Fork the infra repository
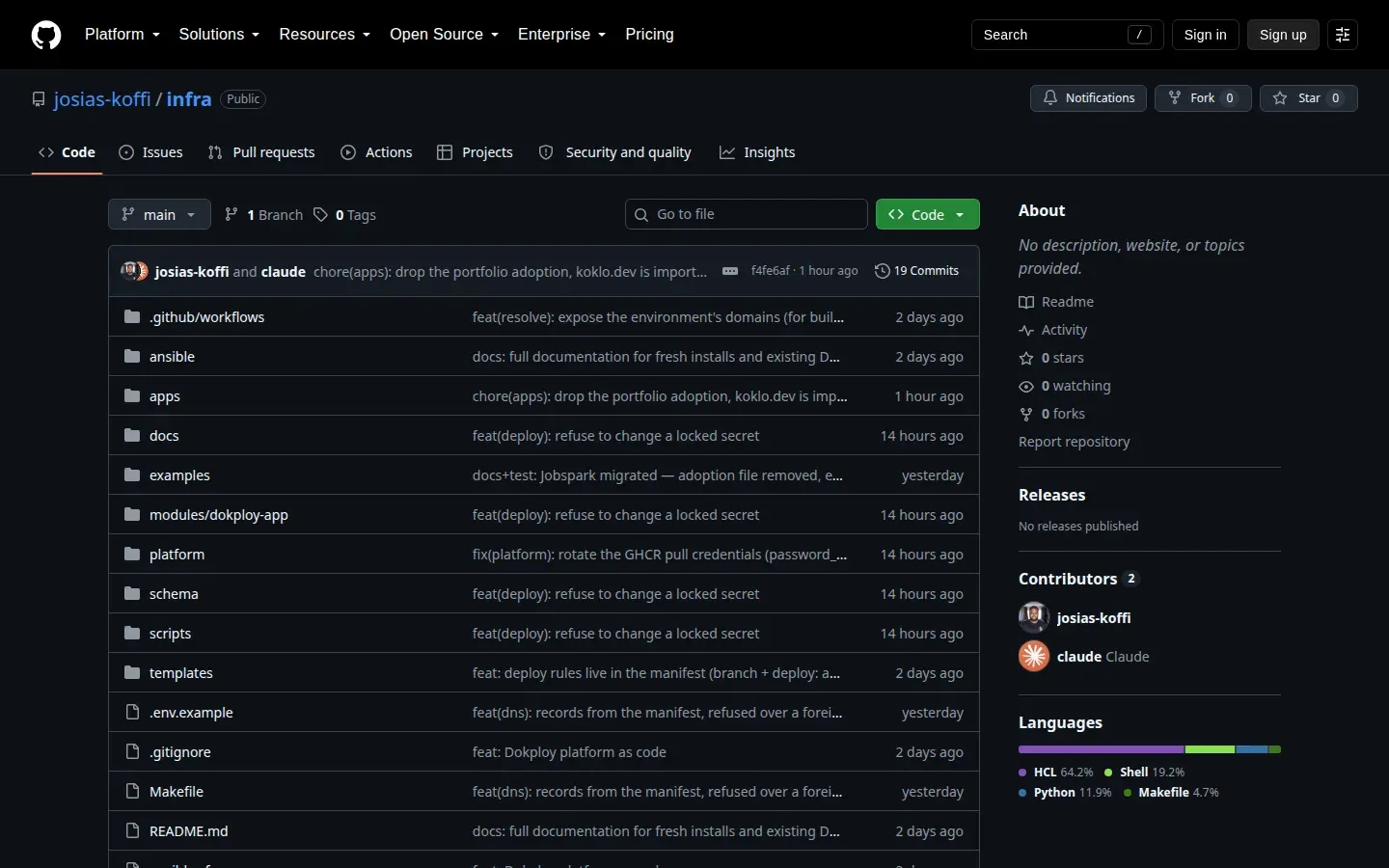 pyautogui.click(x=1202, y=98)
